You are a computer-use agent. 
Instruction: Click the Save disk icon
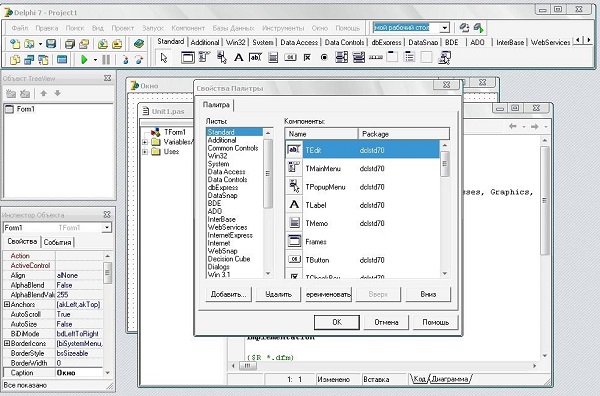pos(51,44)
